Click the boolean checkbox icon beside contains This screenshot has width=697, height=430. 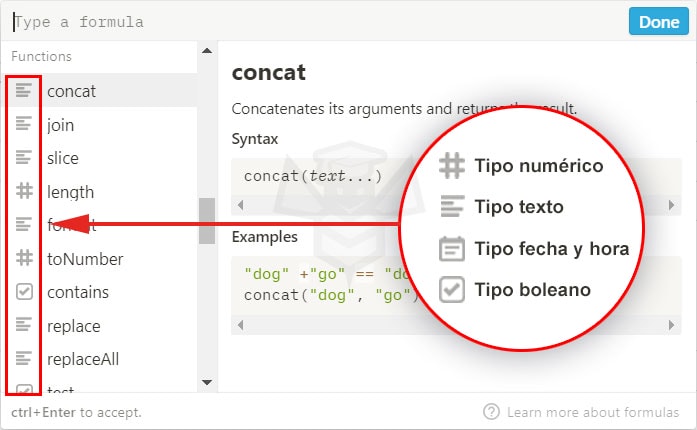[x=24, y=292]
